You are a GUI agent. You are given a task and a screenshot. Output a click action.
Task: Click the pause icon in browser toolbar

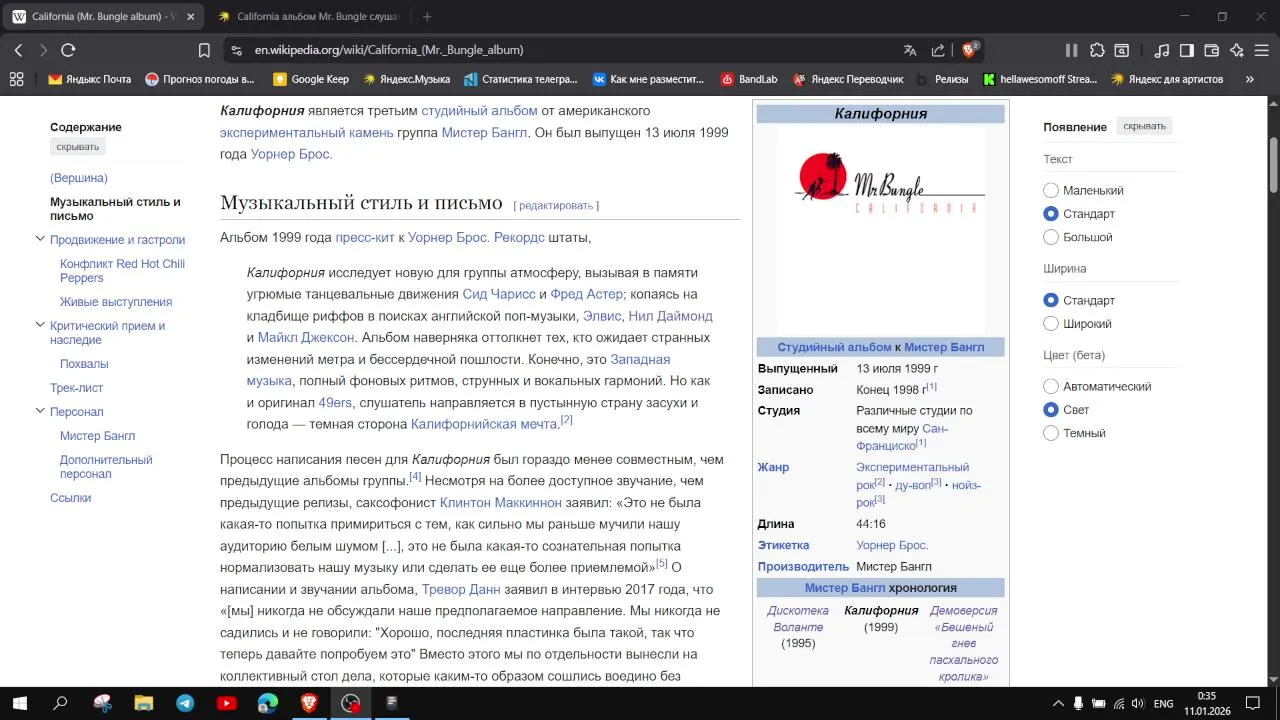pyautogui.click(x=1071, y=50)
